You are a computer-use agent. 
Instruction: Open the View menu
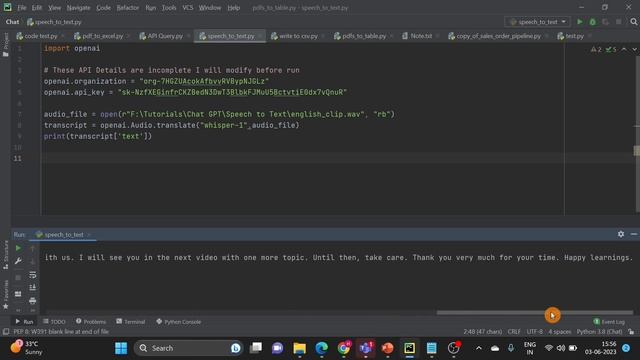click(x=54, y=8)
